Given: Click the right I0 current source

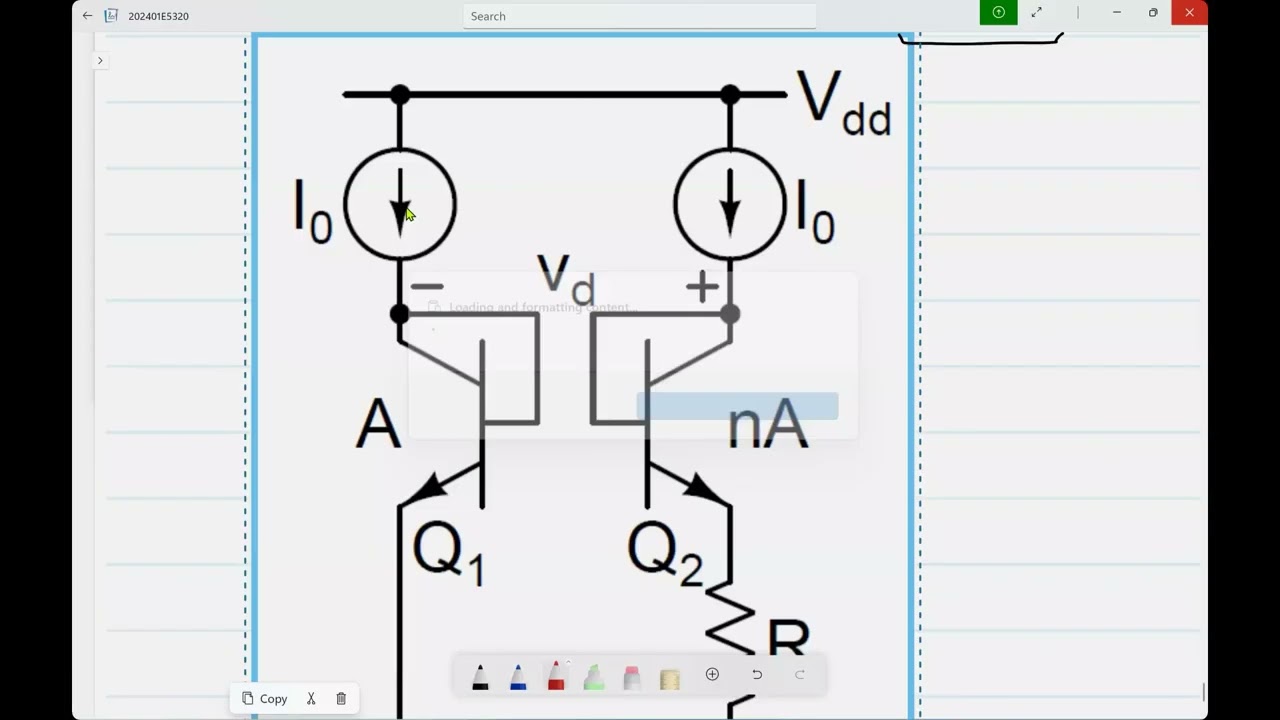Looking at the screenshot, I should [730, 205].
